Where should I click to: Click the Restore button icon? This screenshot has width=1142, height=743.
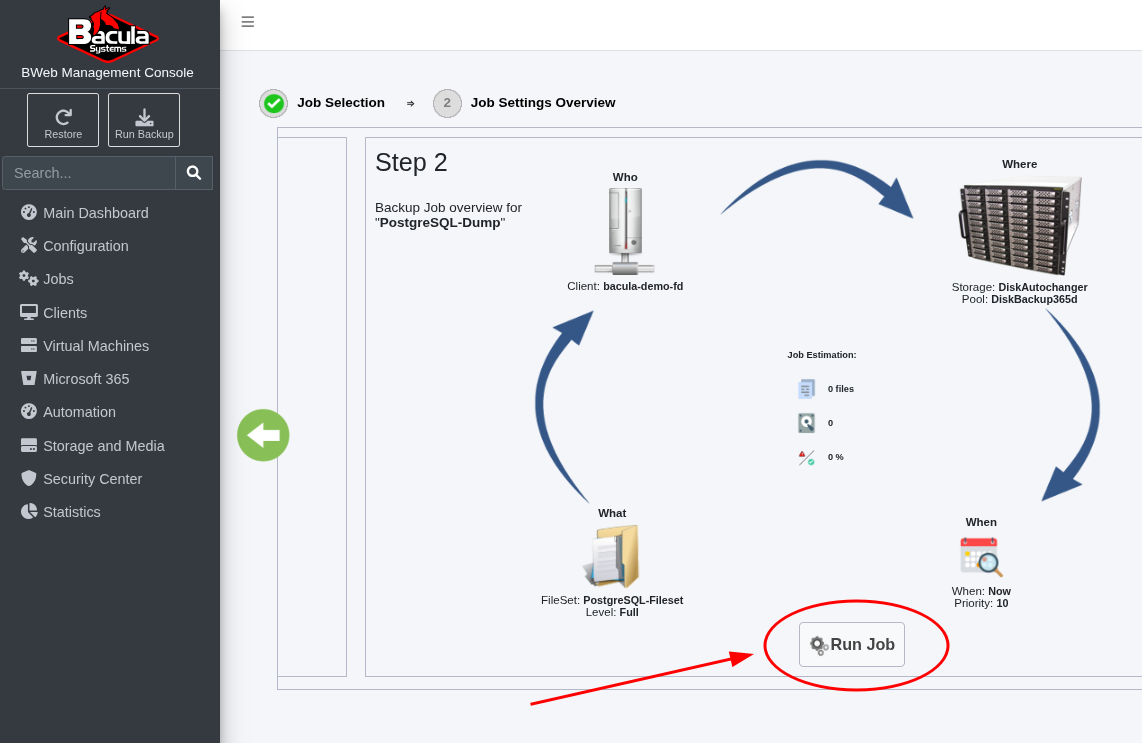pos(63,117)
